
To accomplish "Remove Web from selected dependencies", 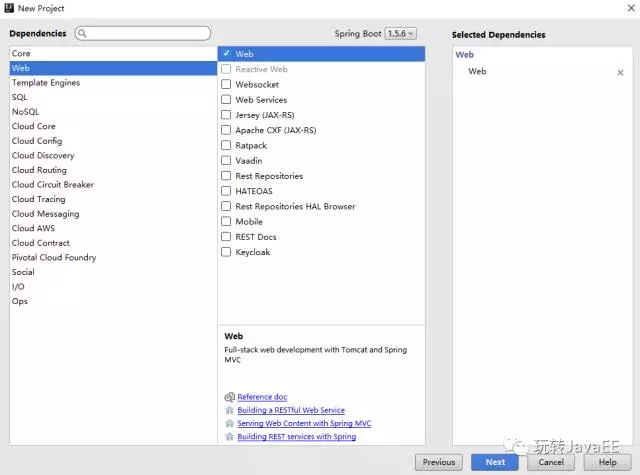I will coord(620,72).
